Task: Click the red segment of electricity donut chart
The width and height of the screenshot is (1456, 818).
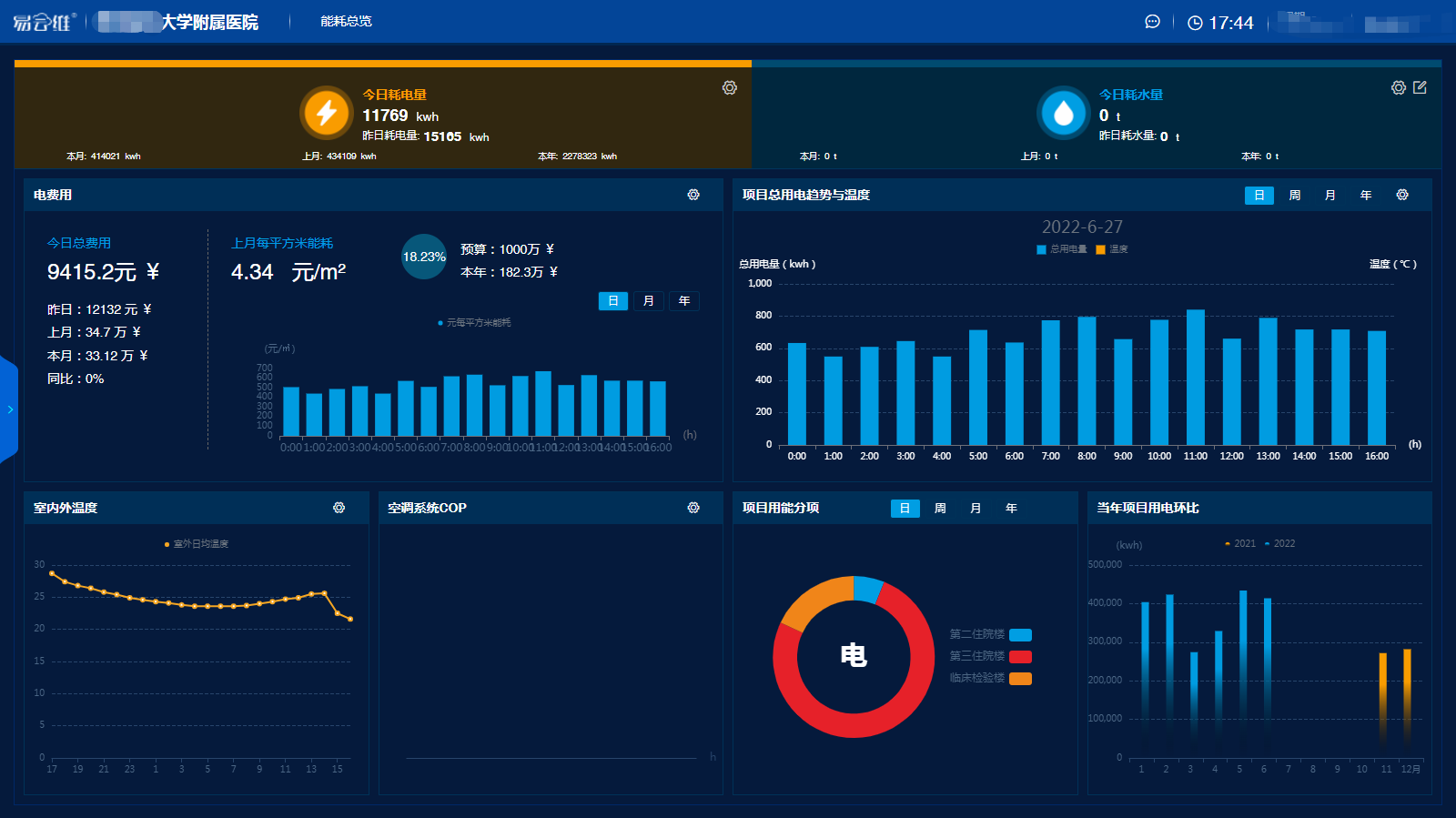Action: (855, 725)
